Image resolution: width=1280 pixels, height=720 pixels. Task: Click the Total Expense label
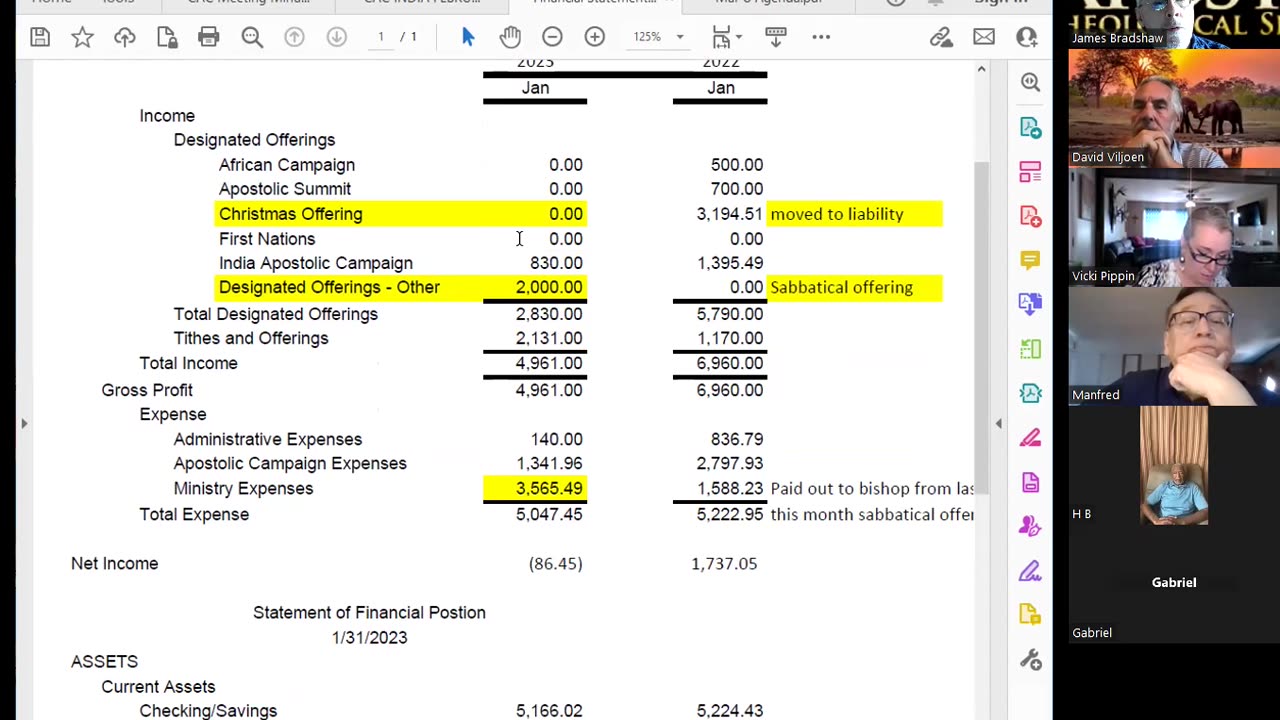[194, 514]
